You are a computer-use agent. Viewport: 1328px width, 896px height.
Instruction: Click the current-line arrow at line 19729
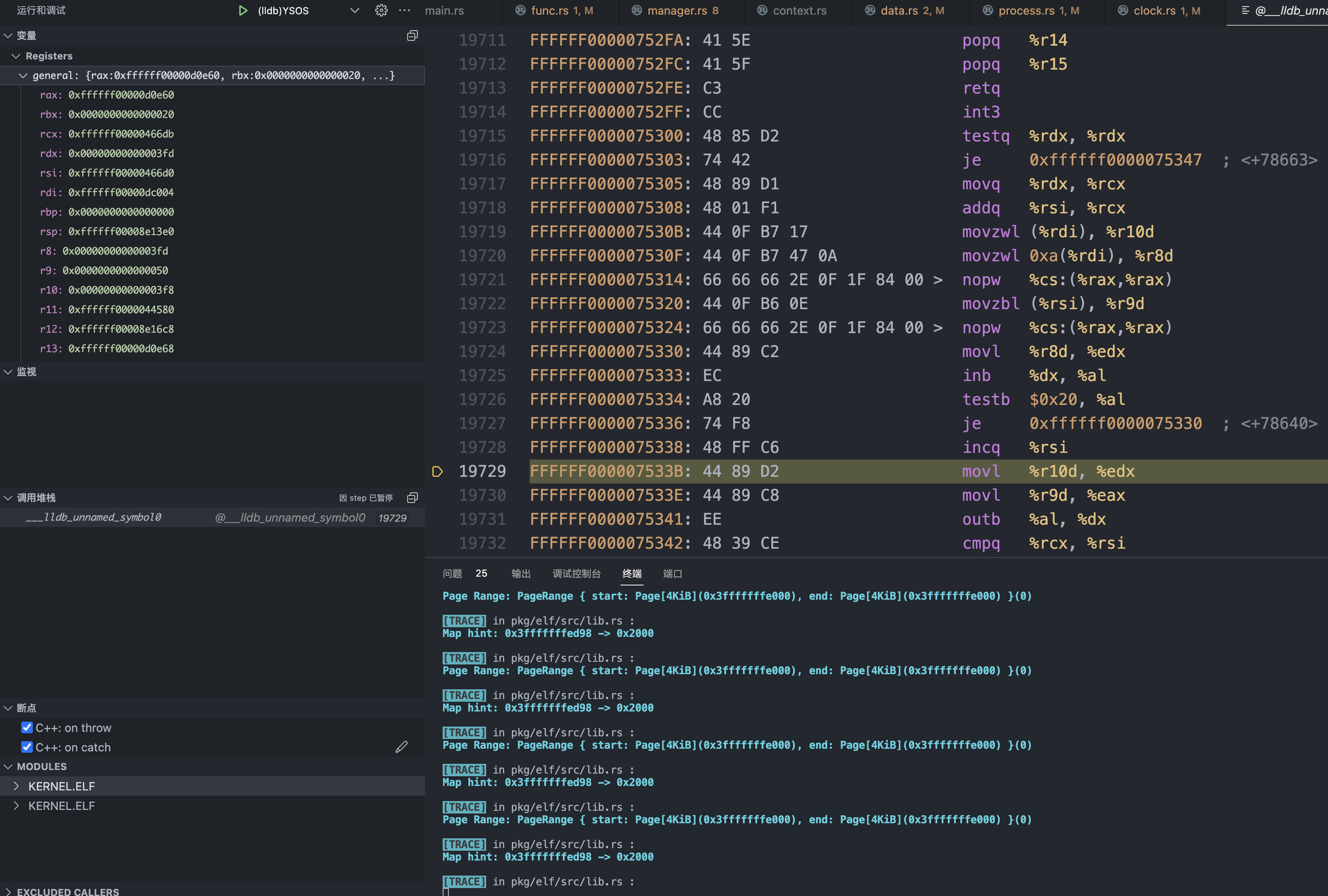tap(438, 472)
